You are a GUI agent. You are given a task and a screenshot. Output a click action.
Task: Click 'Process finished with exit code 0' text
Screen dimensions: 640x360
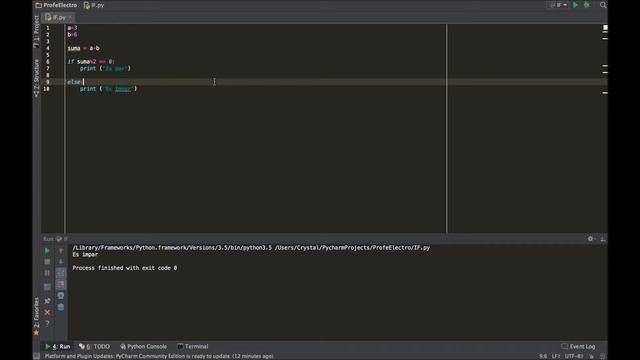pos(124,268)
